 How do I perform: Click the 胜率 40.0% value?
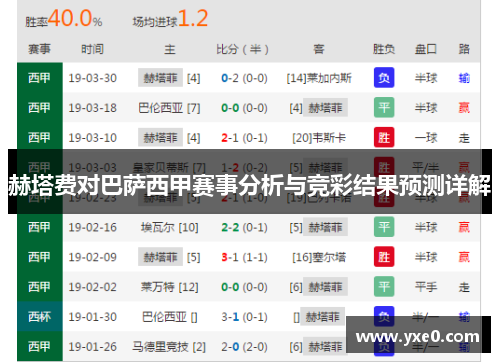coord(64,19)
